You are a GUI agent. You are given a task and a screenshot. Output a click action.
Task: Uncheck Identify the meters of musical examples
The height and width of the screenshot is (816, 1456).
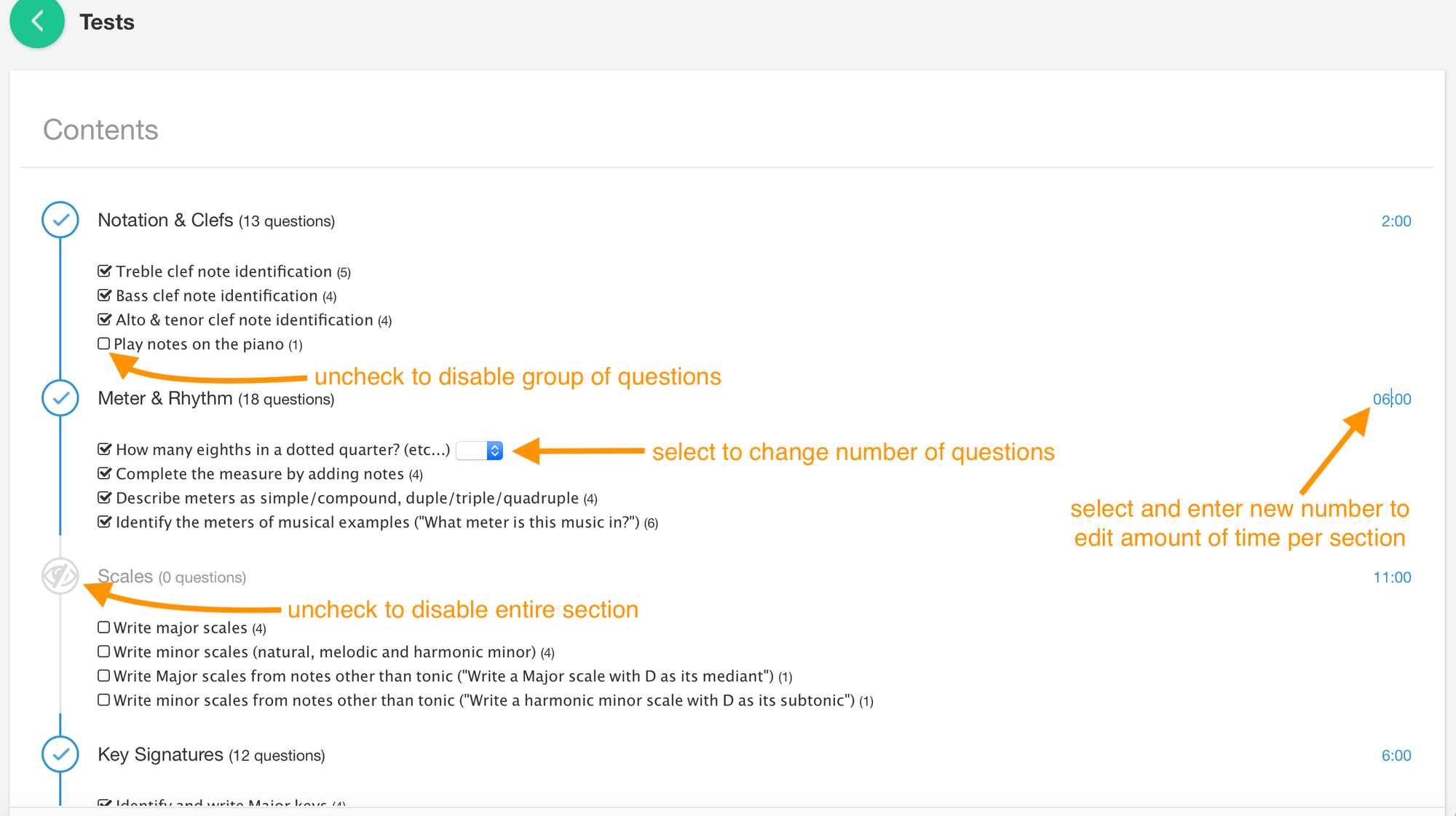[104, 521]
